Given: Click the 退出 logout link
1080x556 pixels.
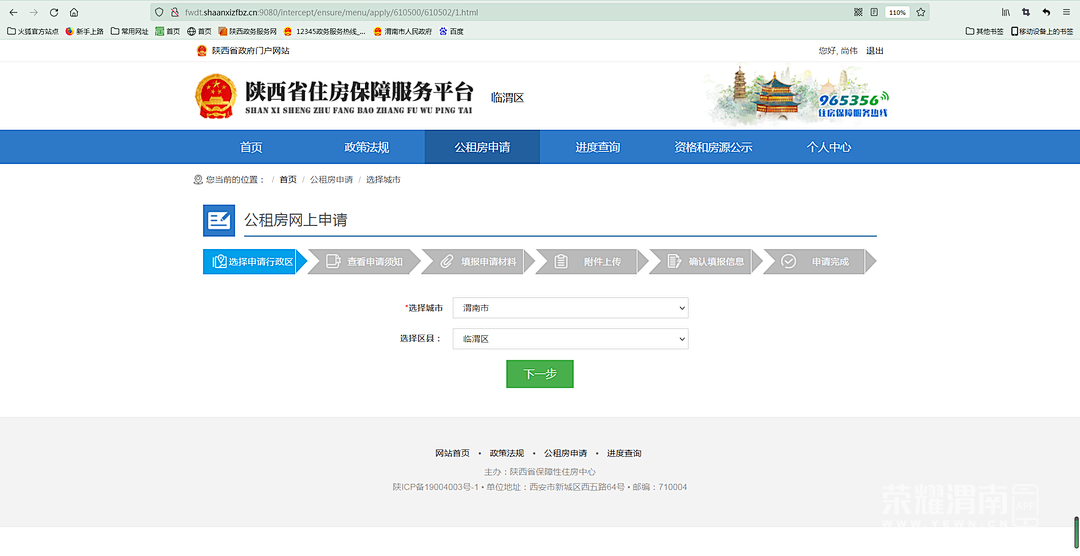Looking at the screenshot, I should point(875,51).
